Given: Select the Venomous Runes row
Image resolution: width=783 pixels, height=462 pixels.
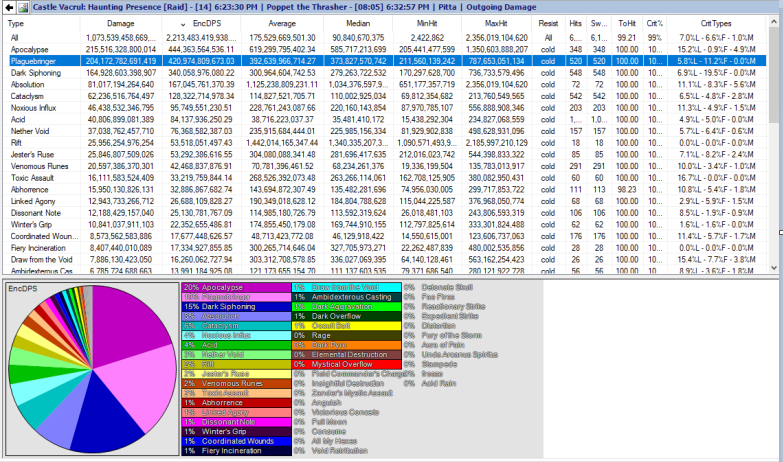Looking at the screenshot, I should click(386, 166).
